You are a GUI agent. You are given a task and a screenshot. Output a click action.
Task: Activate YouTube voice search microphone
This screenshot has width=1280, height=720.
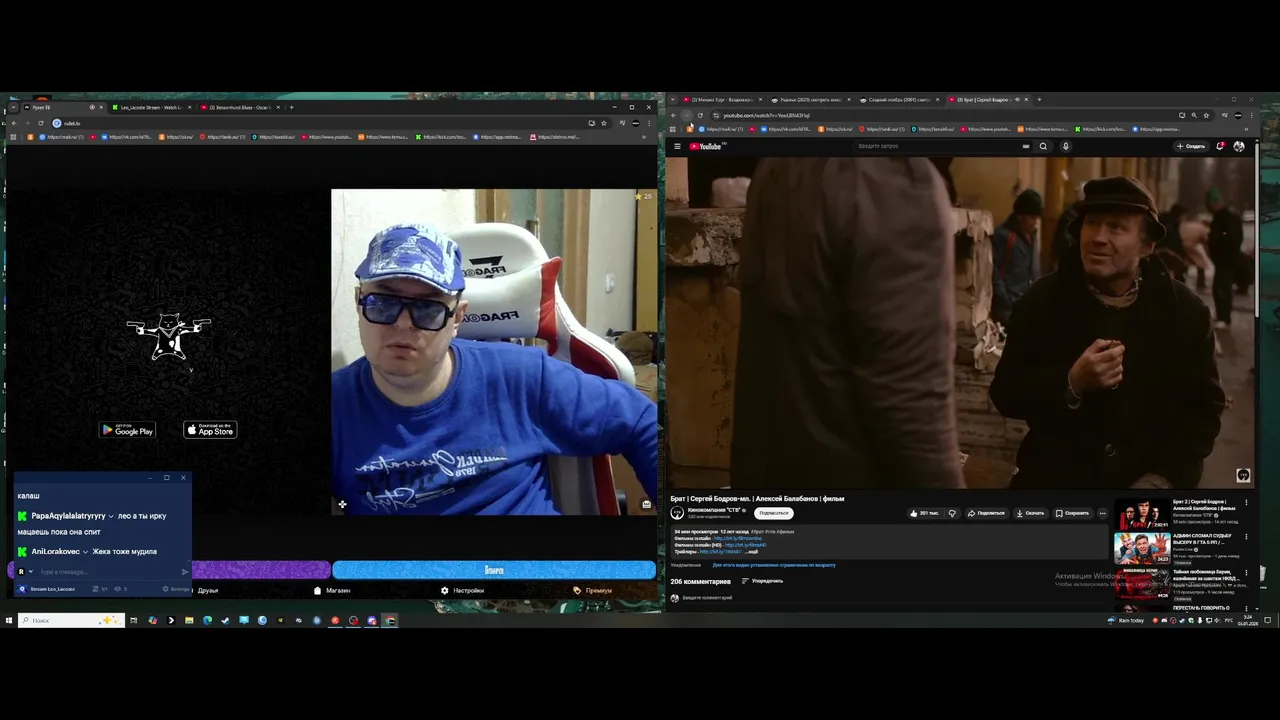pos(1065,146)
